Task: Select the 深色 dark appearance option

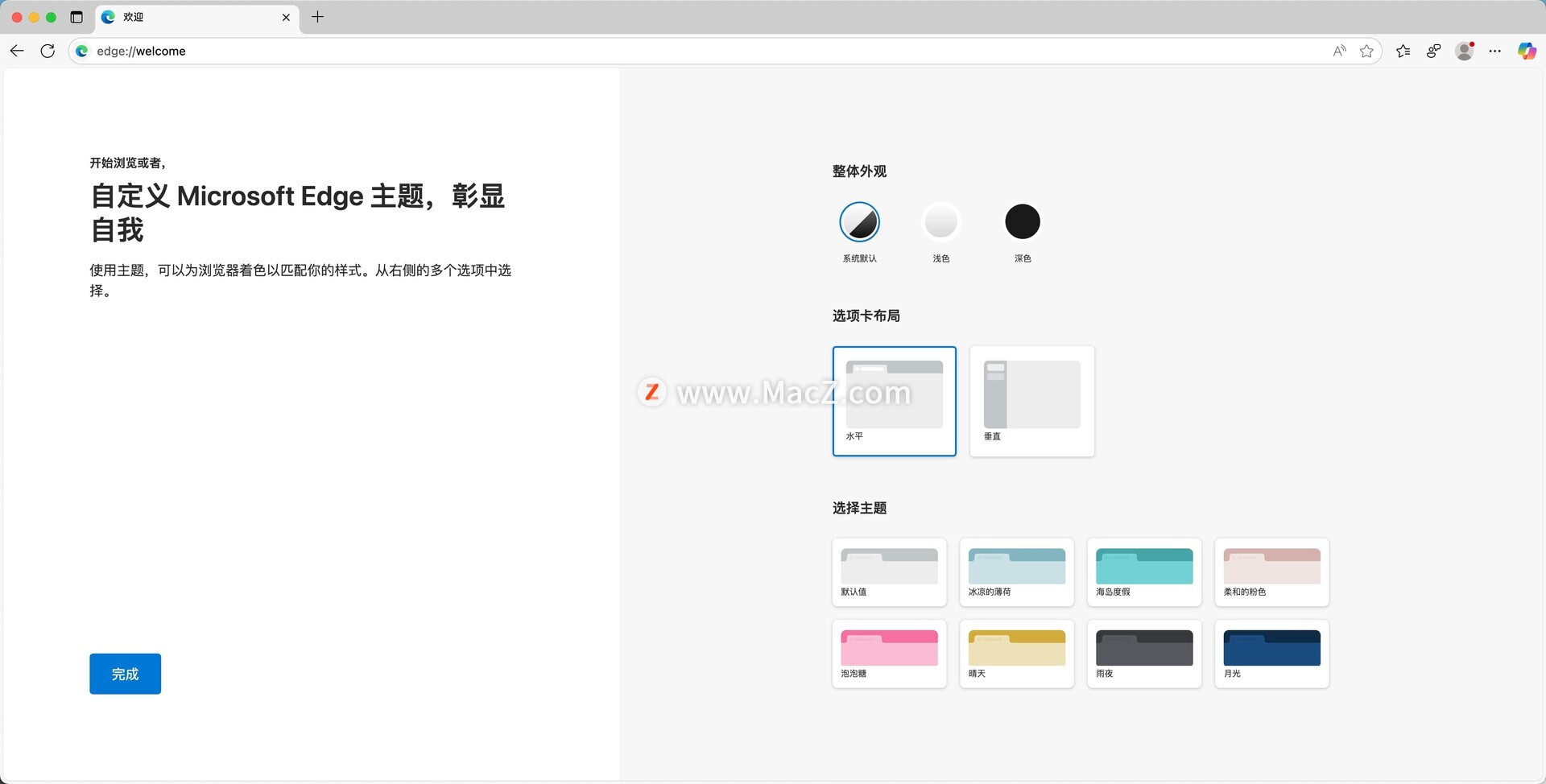Action: click(x=1022, y=222)
